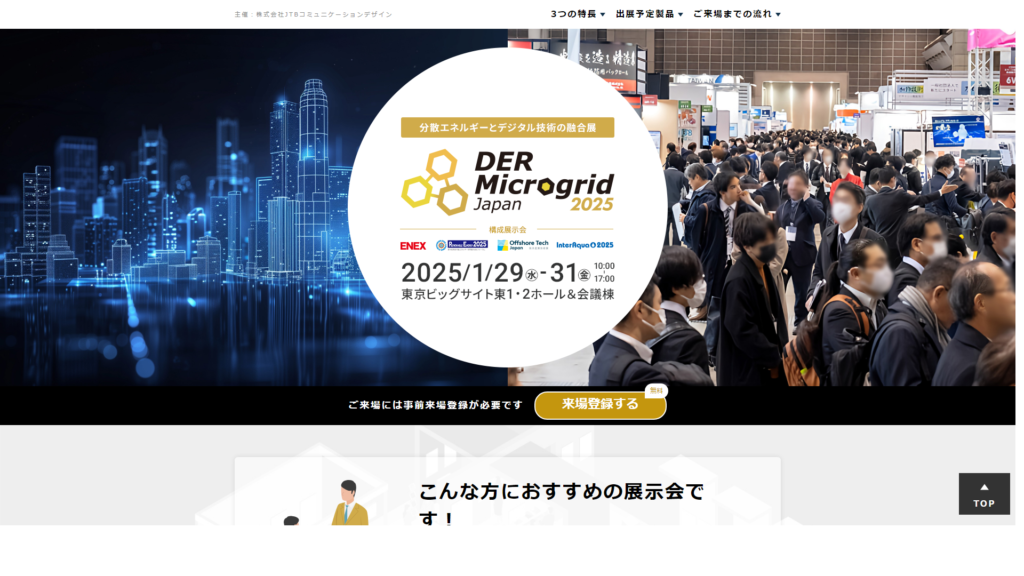
Task: Click the organizer text 株式会社JTBコミュニケーションデザイン
Action: (x=323, y=14)
